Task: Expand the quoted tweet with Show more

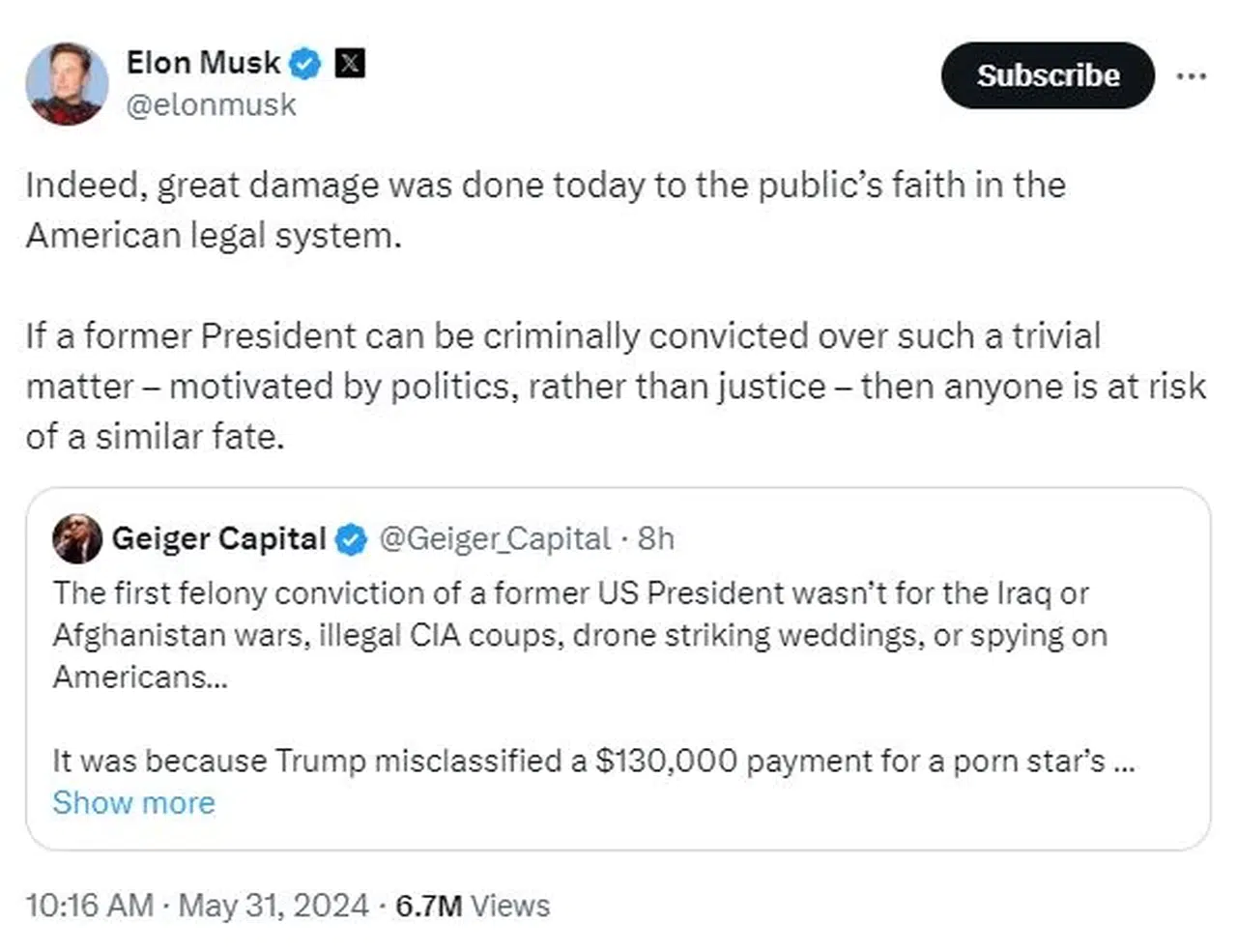Action: (133, 802)
